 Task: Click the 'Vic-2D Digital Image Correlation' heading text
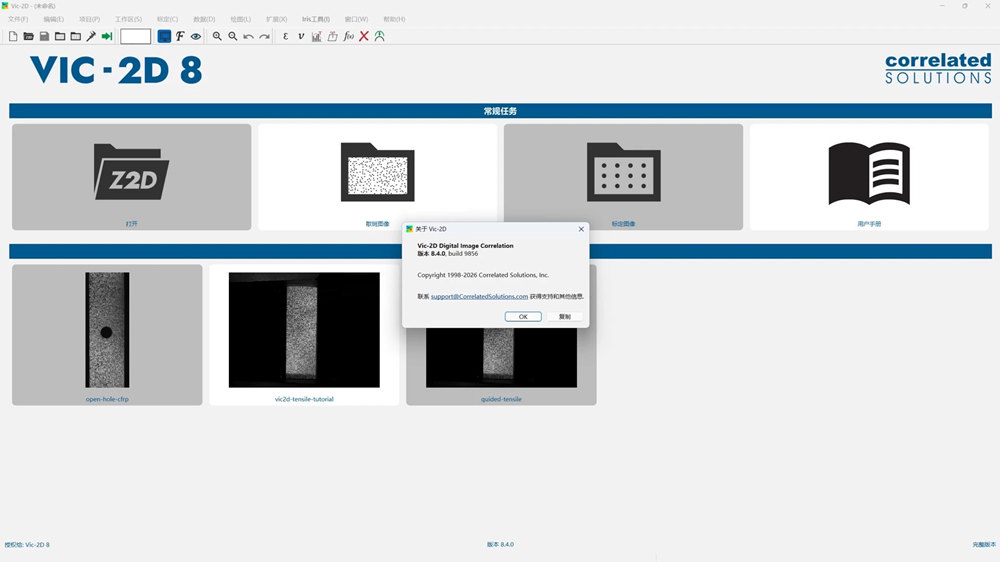(x=465, y=246)
